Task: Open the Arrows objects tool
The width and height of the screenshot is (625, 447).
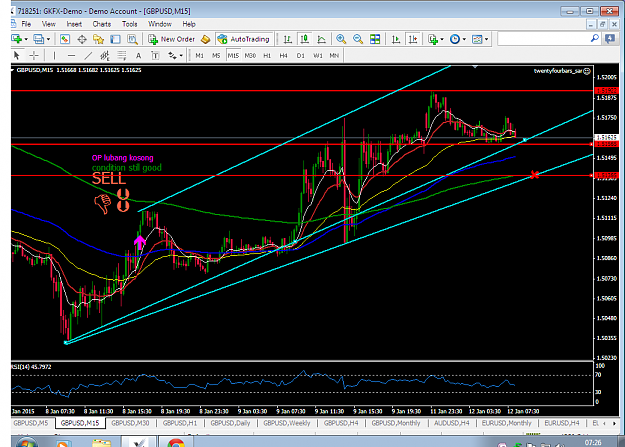Action: pyautogui.click(x=172, y=55)
